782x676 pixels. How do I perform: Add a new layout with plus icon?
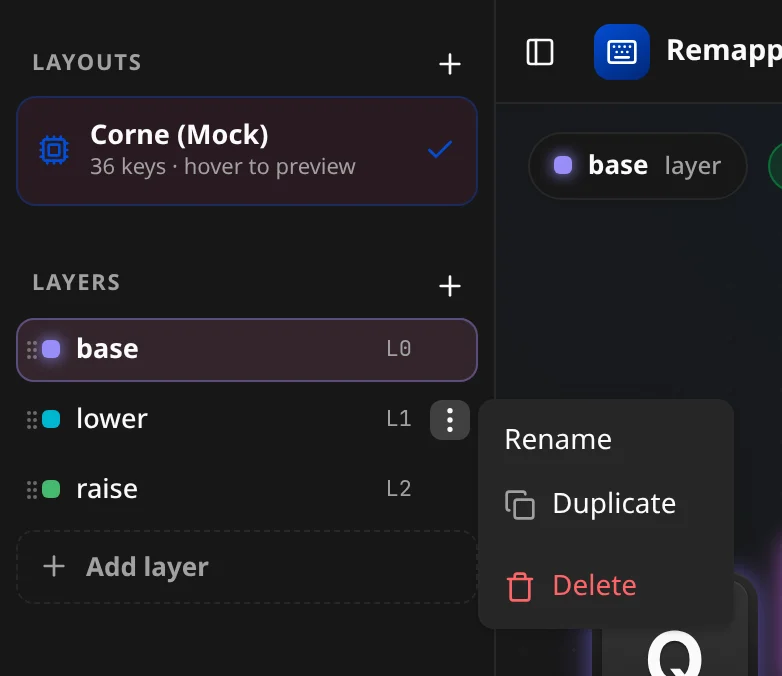(x=449, y=64)
